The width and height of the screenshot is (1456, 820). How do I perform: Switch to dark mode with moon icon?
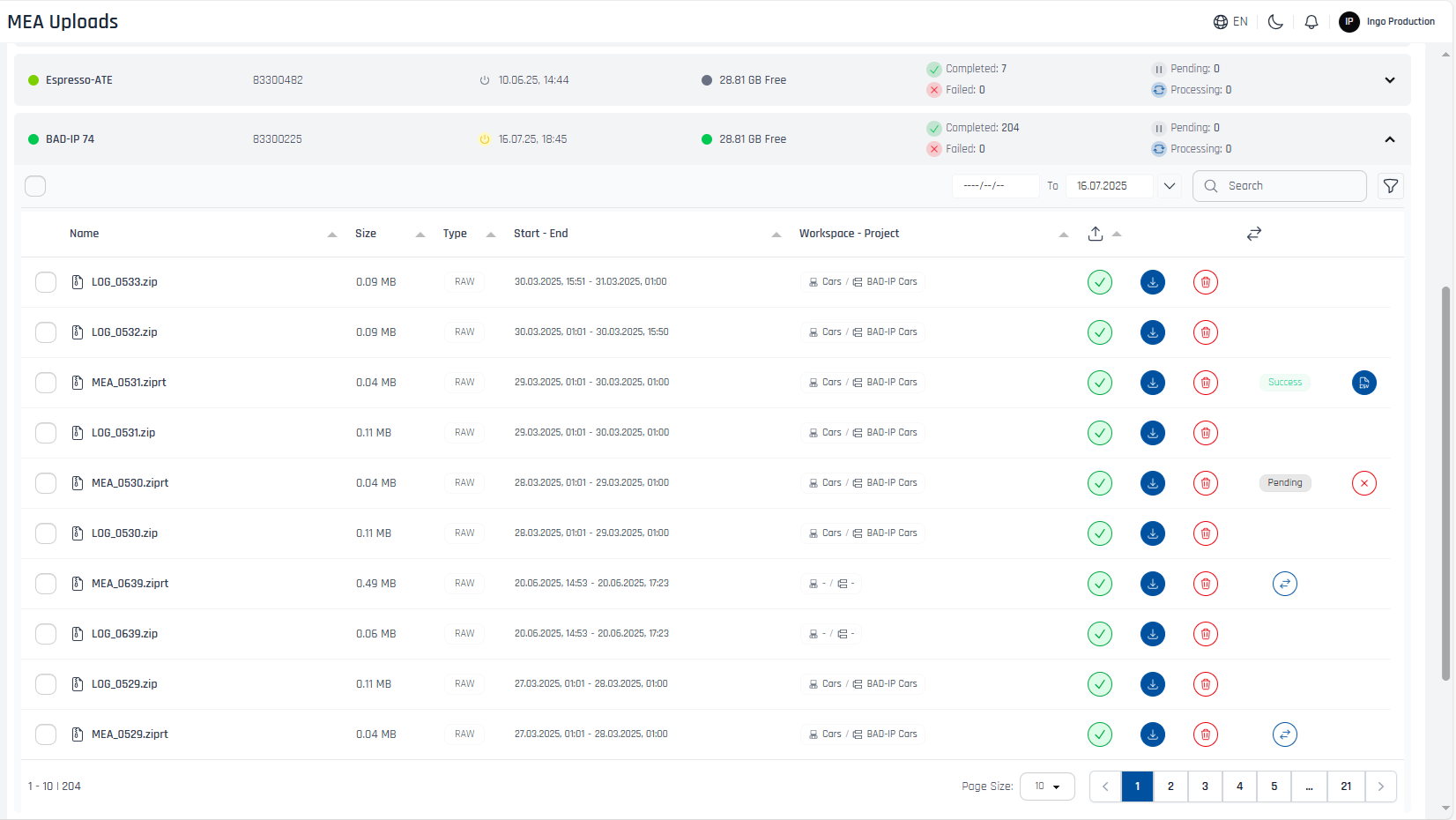click(x=1274, y=22)
